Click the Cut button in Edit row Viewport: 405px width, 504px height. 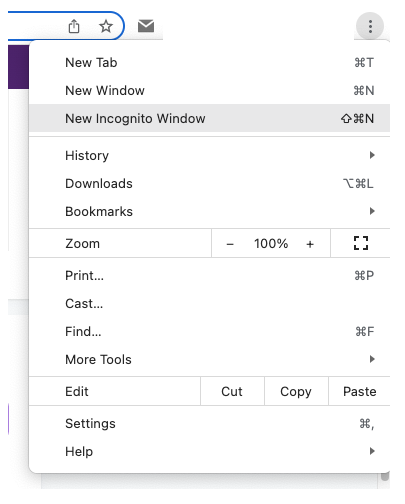point(232,391)
